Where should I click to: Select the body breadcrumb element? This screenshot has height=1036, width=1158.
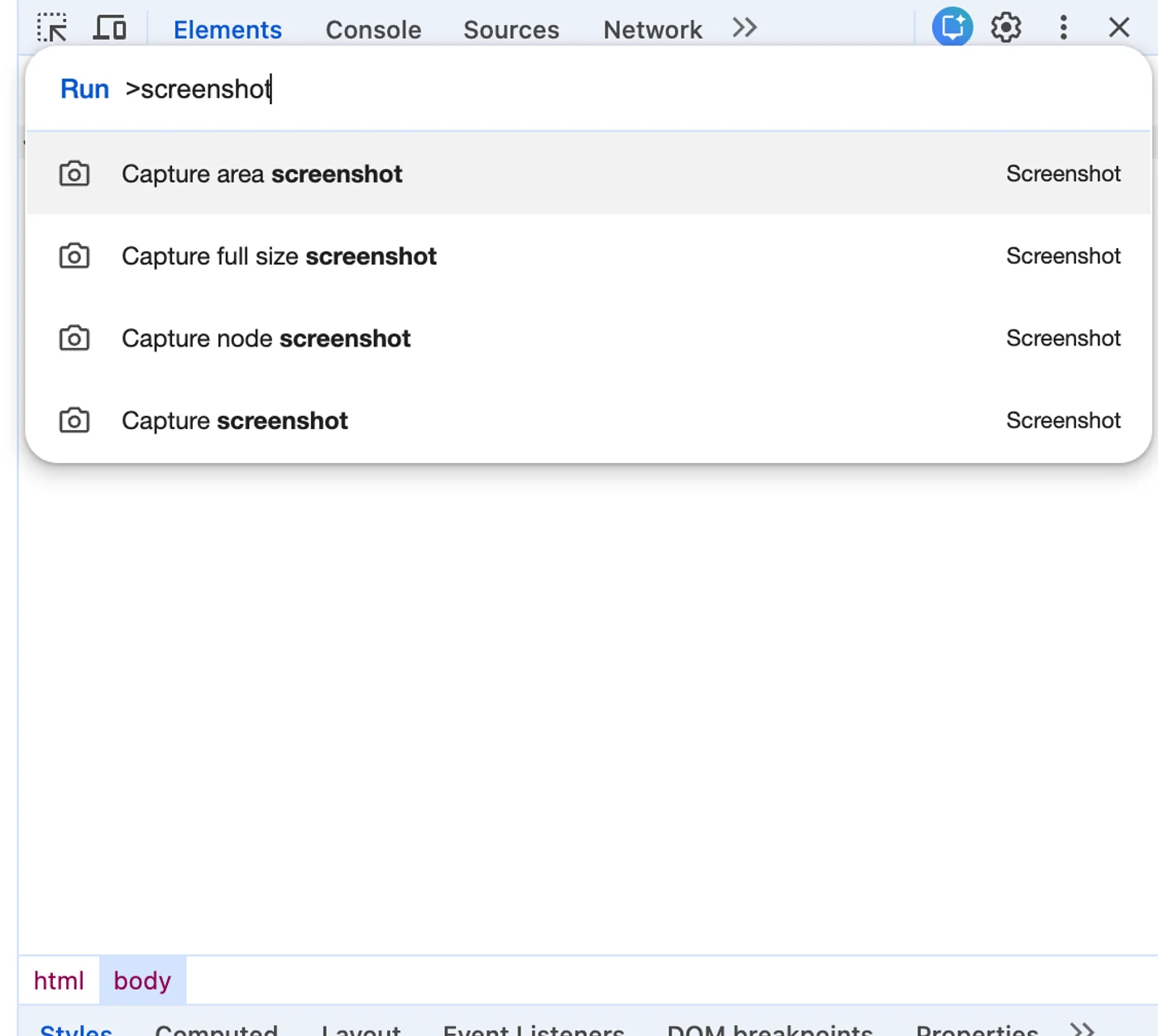pos(142,981)
